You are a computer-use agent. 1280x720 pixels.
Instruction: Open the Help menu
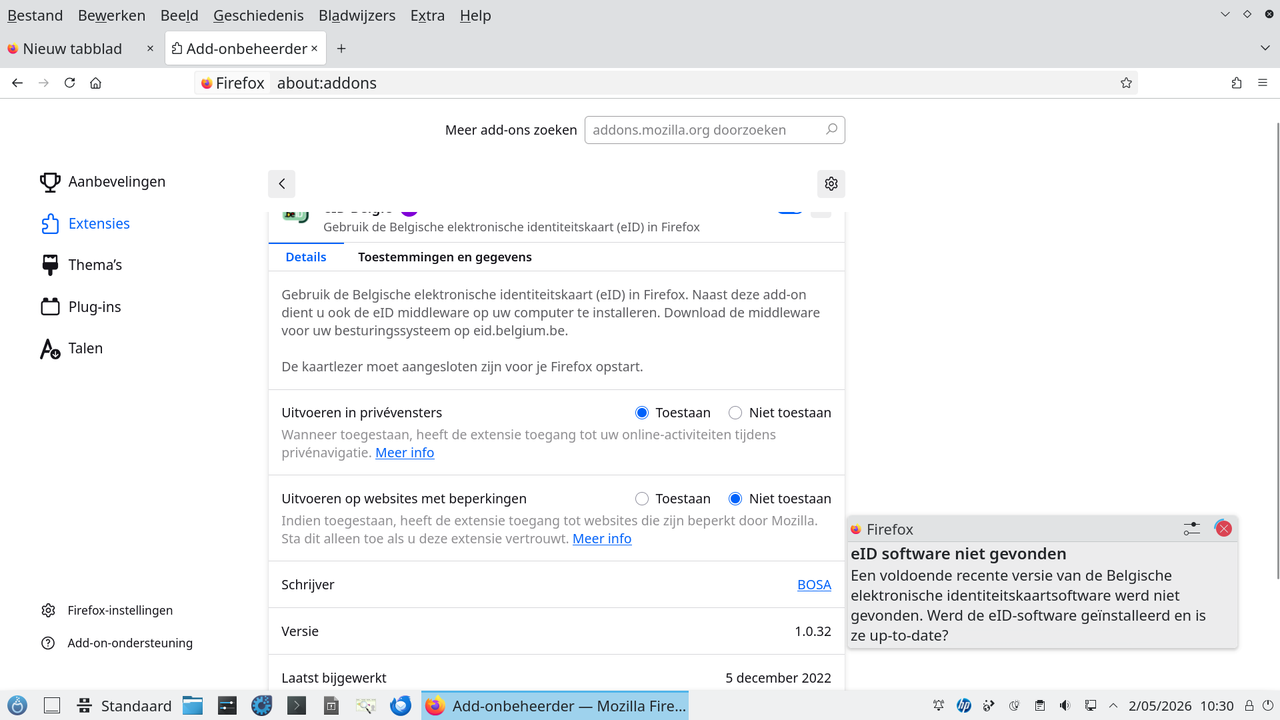(x=475, y=16)
